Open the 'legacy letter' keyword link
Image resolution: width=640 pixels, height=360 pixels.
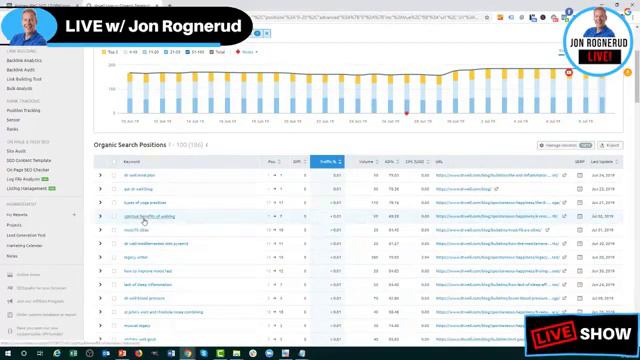[x=136, y=257]
